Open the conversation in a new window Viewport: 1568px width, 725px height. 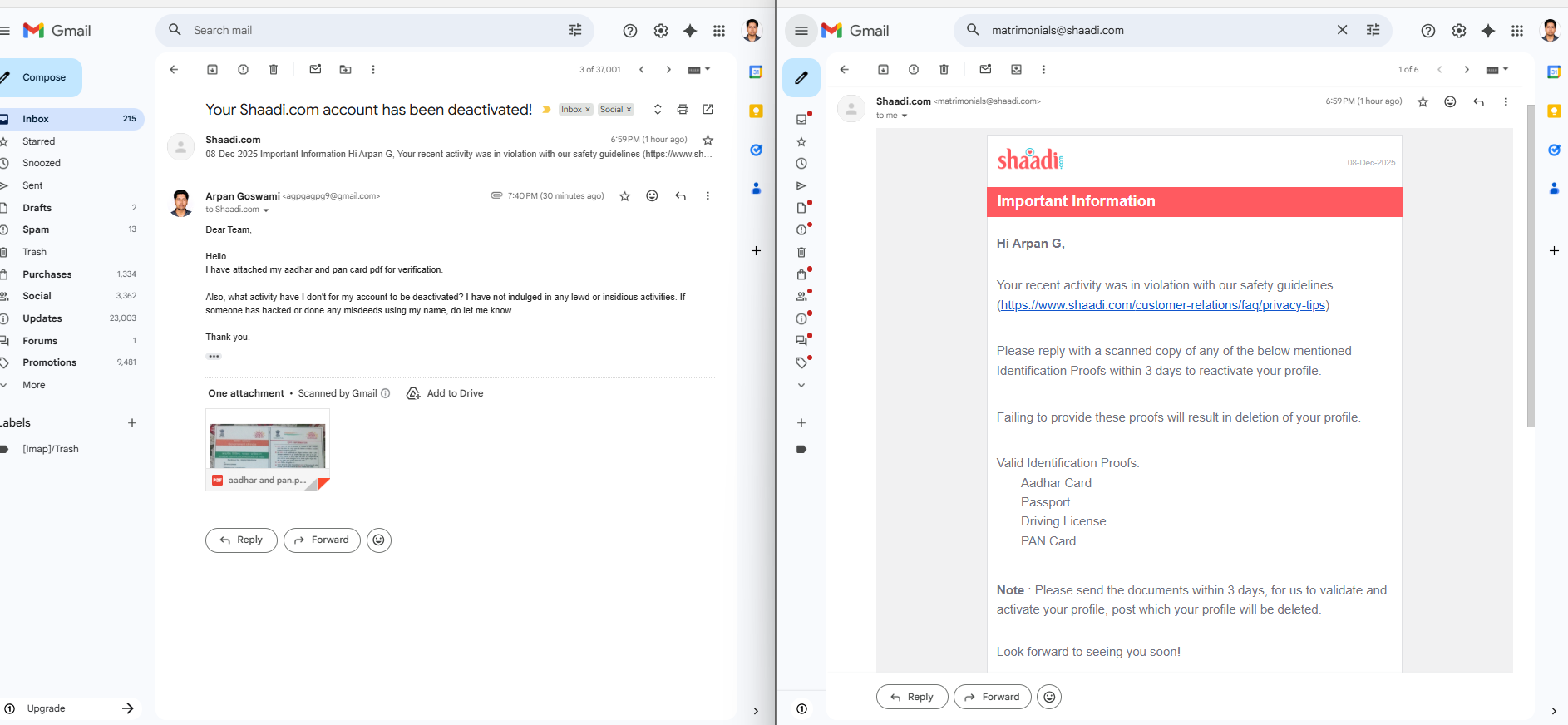(x=708, y=110)
